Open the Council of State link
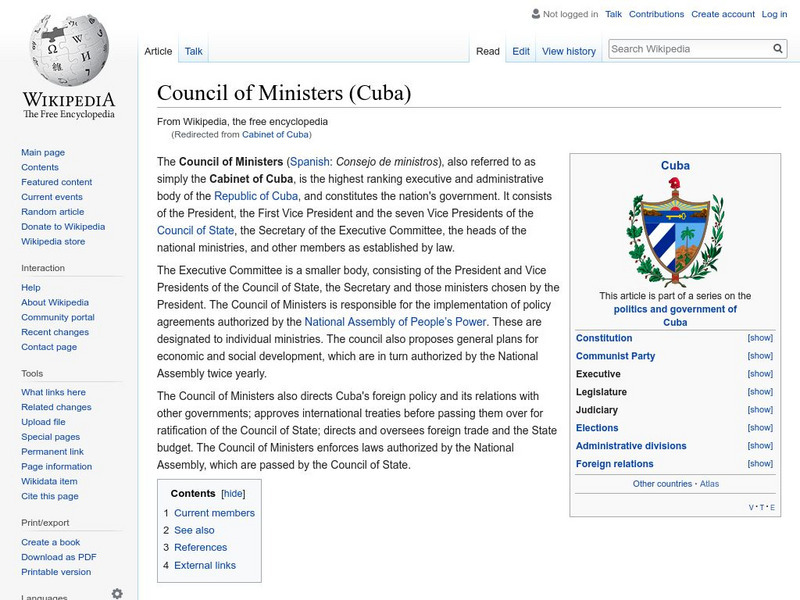This screenshot has width=800, height=600. 195,230
